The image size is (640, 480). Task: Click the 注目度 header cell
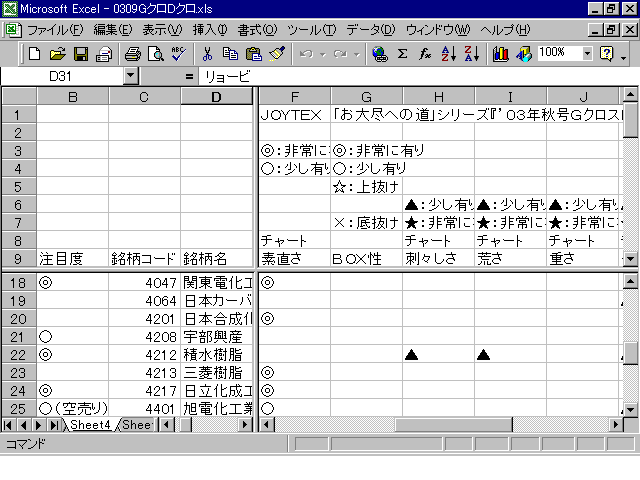73,258
